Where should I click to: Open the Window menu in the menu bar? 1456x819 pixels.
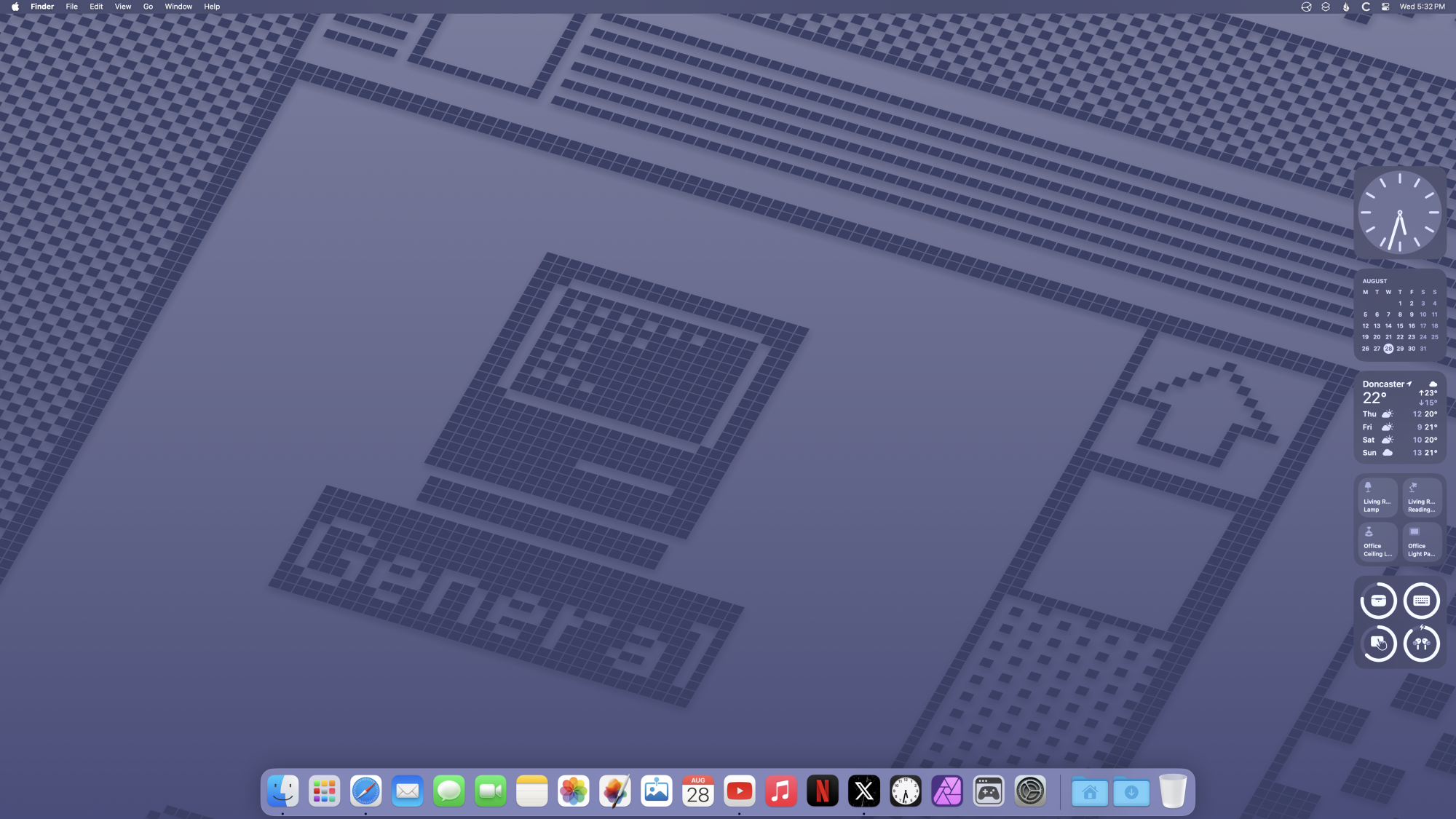pyautogui.click(x=178, y=7)
